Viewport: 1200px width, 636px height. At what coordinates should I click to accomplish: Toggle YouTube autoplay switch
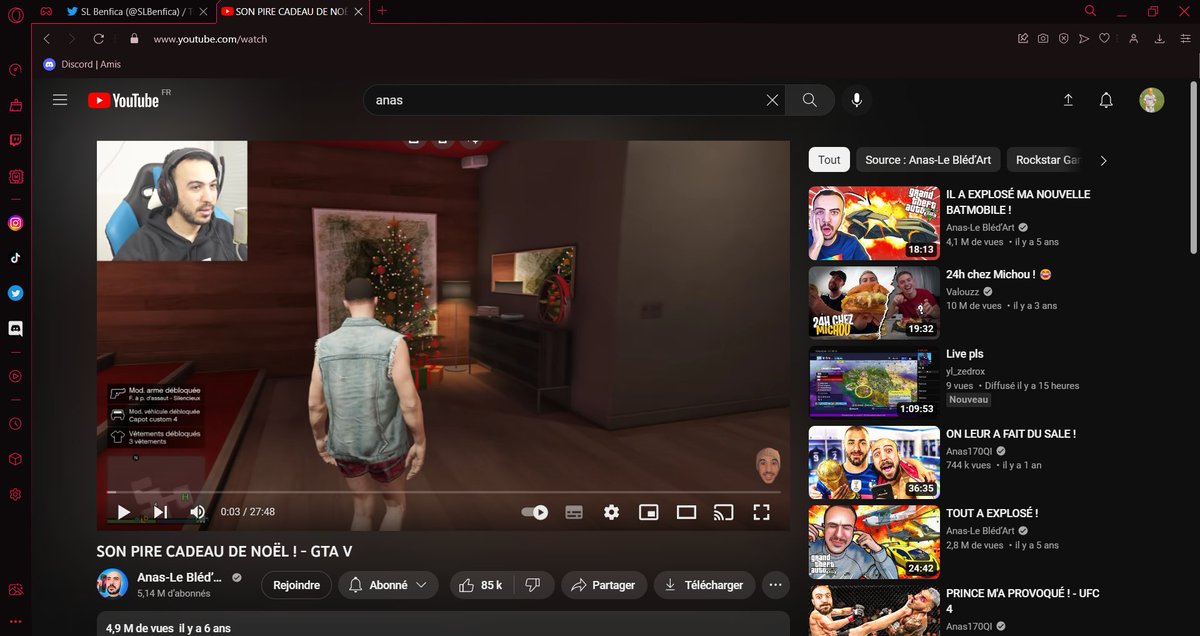pyautogui.click(x=535, y=512)
